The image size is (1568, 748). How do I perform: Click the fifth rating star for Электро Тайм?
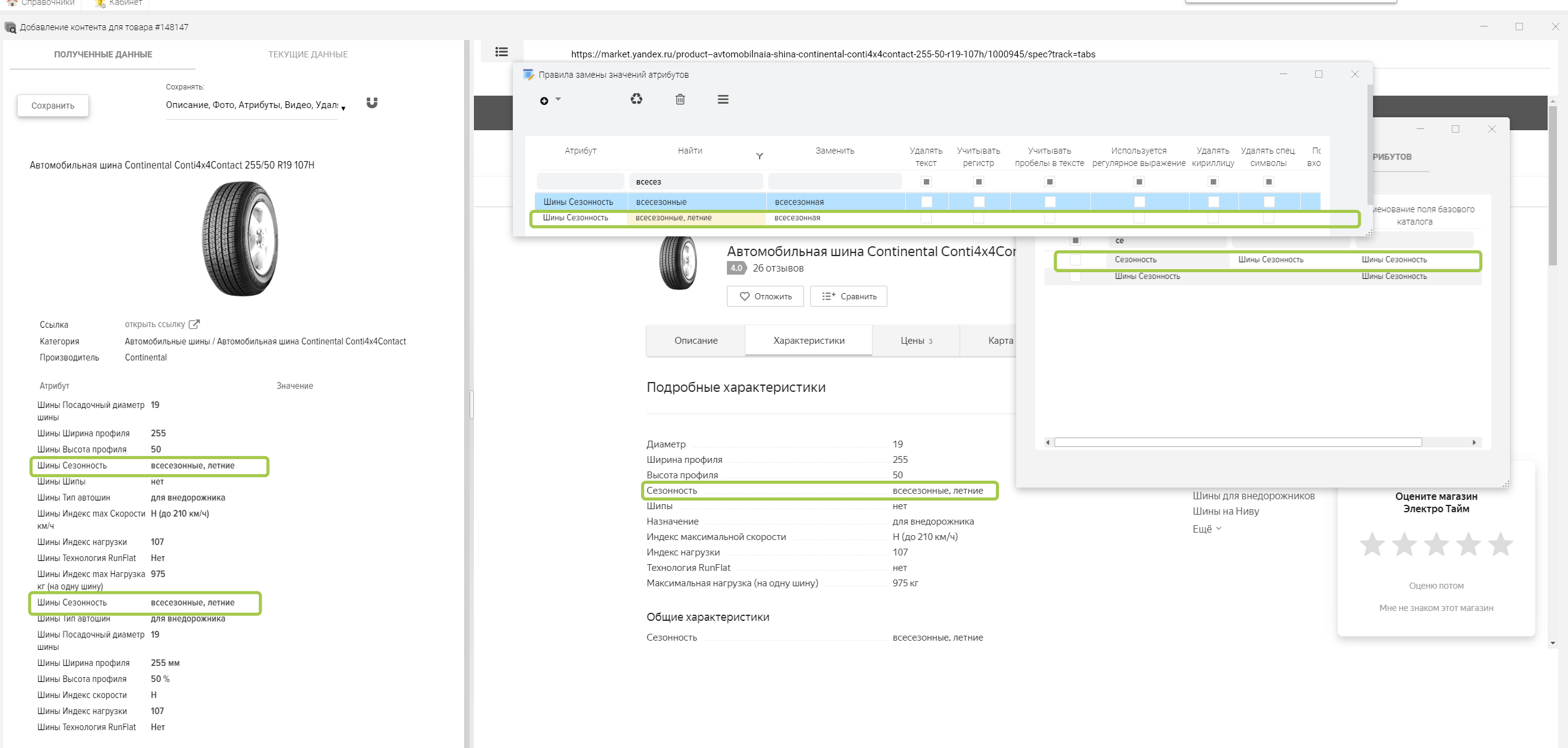(x=1500, y=544)
